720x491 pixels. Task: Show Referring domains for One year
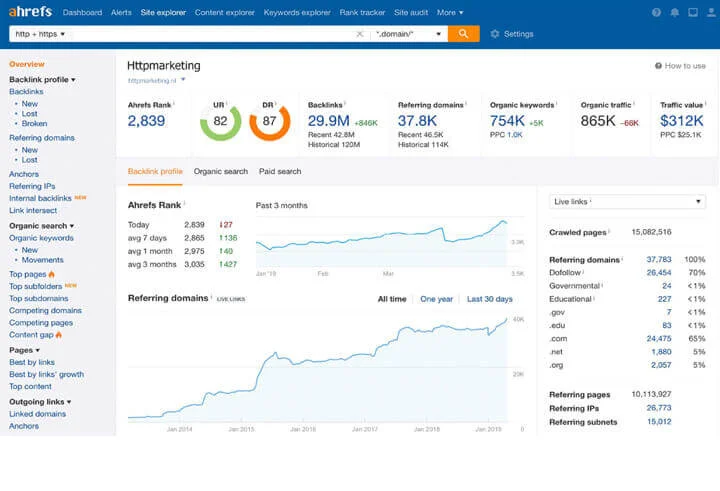[x=437, y=299]
